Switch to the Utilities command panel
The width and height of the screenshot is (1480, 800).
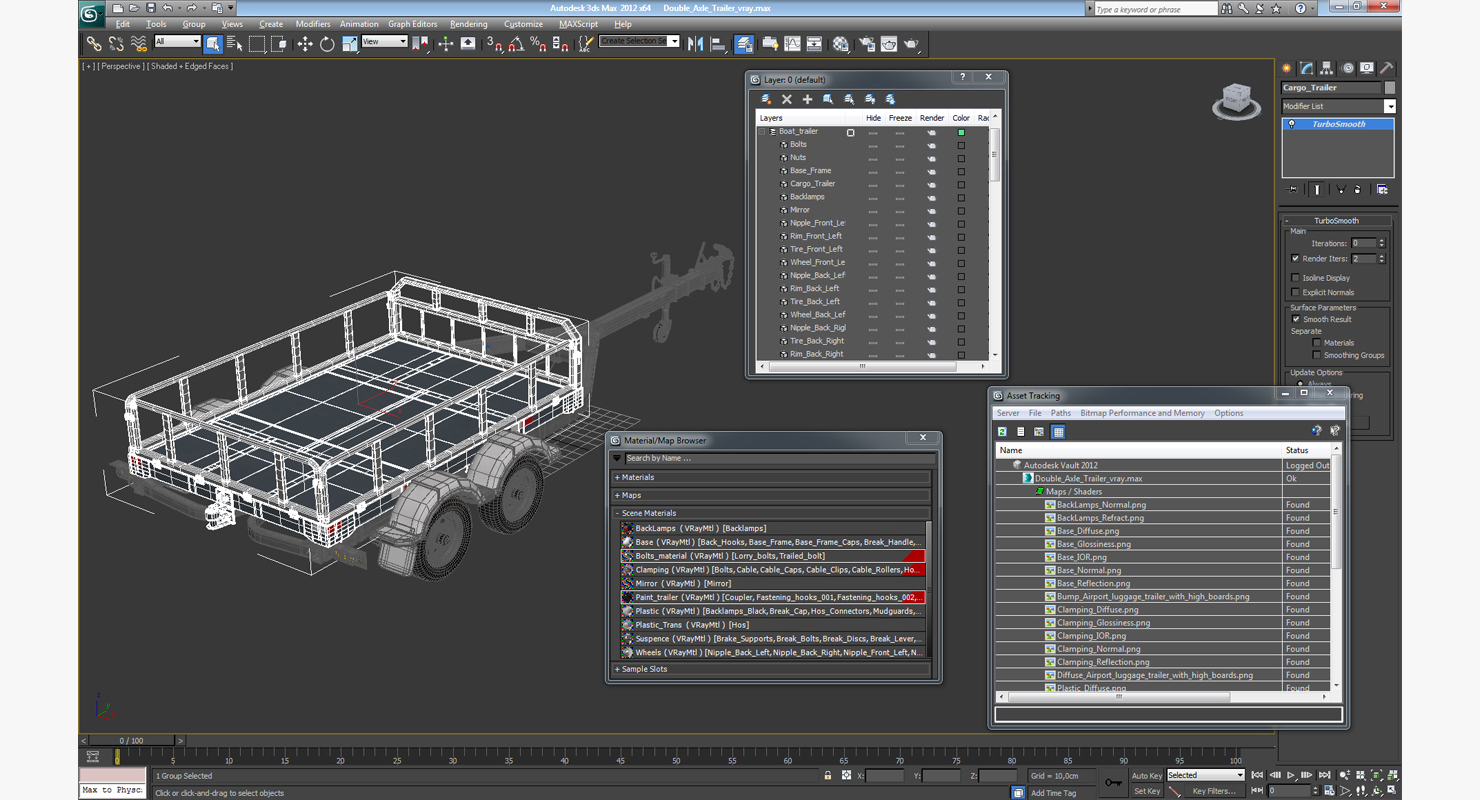[x=1386, y=68]
